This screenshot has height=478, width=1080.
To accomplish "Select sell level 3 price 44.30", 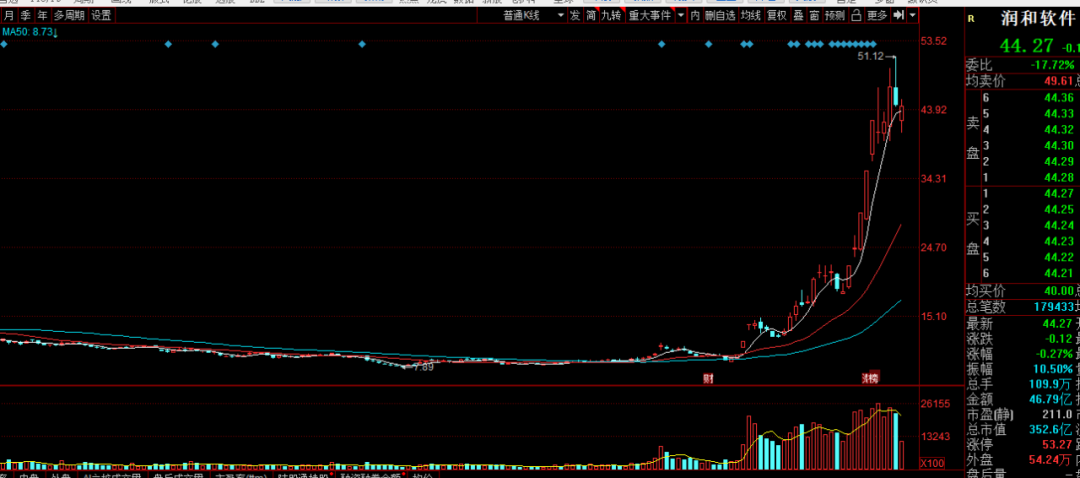I will (1059, 146).
